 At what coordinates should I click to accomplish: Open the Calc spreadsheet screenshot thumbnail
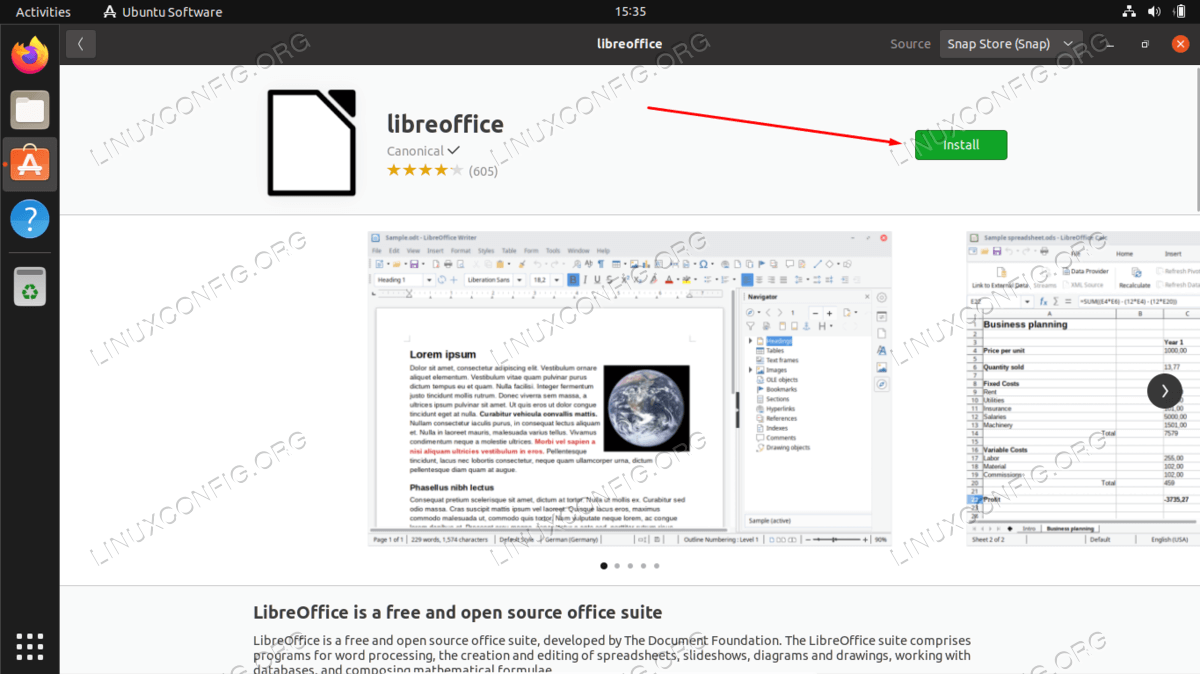pyautogui.click(x=1083, y=389)
